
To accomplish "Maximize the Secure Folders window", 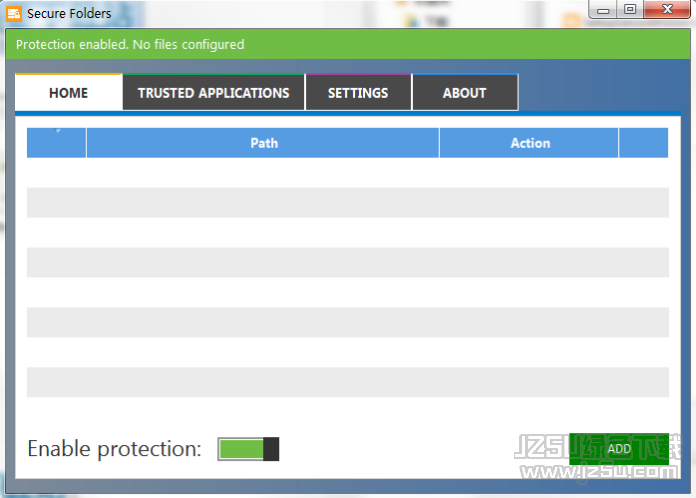I will [630, 10].
